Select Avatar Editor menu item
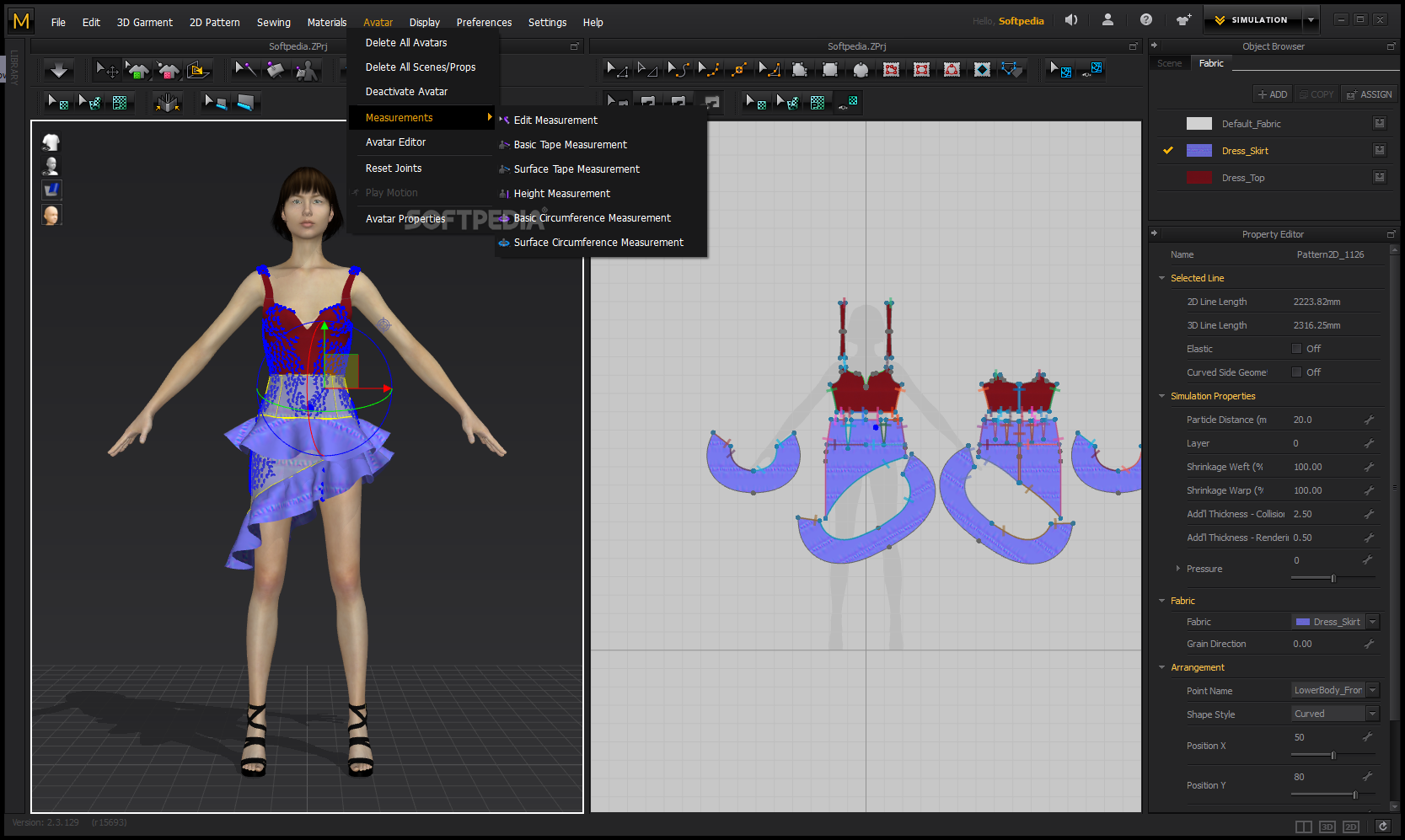 pos(395,142)
